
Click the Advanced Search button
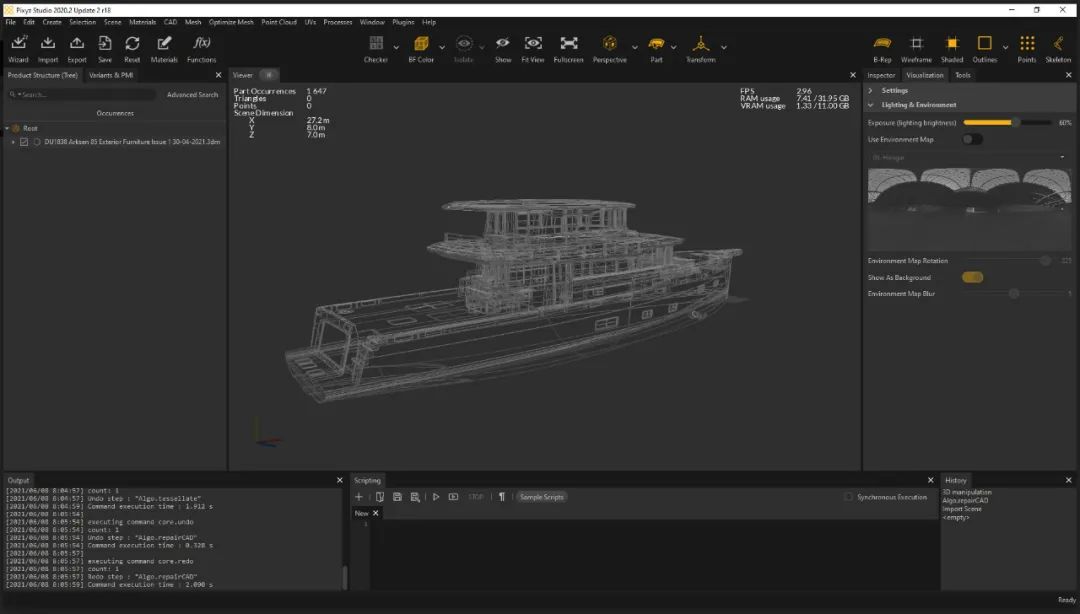[192, 95]
